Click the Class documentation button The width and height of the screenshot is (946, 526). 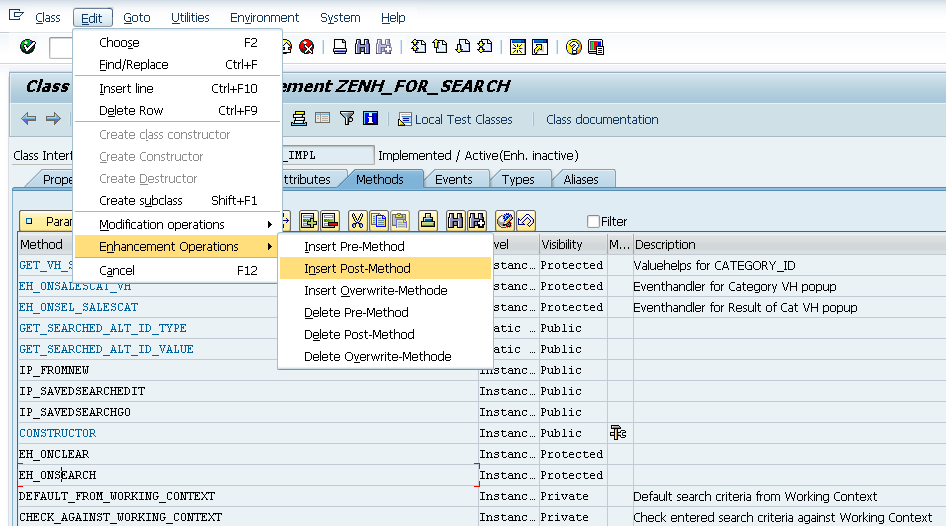click(602, 119)
